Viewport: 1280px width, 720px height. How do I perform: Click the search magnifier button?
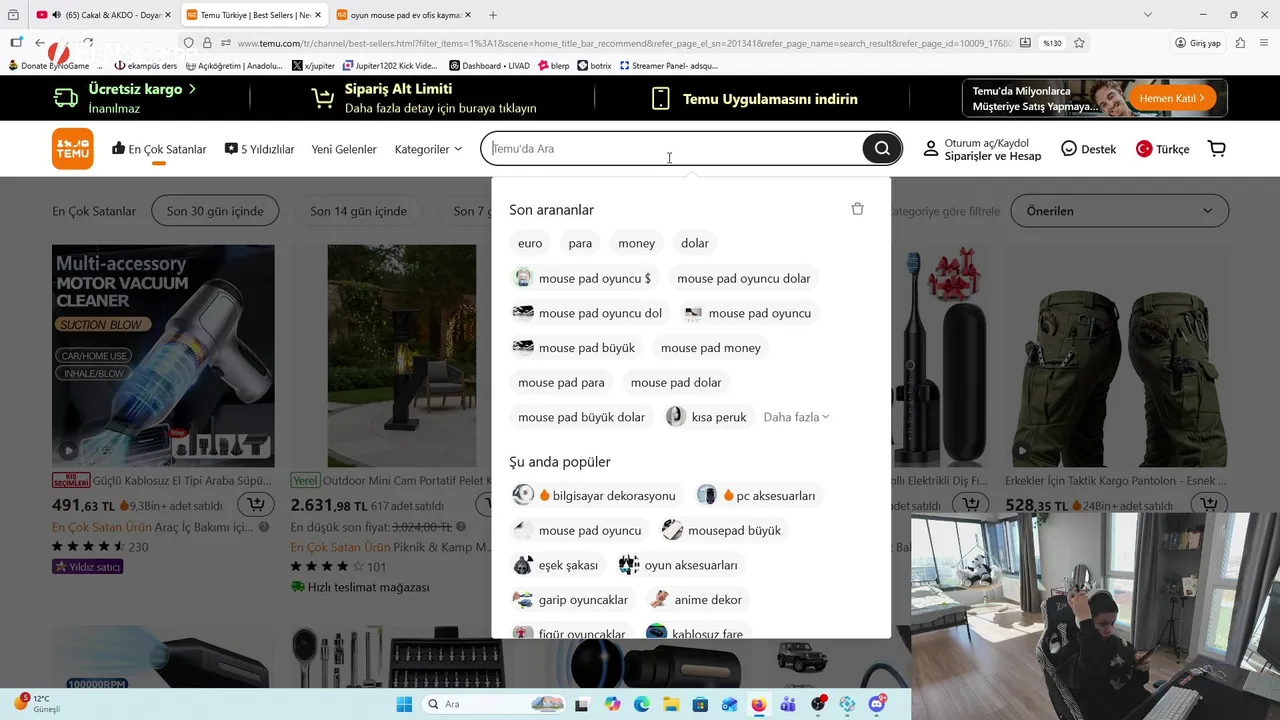881,149
